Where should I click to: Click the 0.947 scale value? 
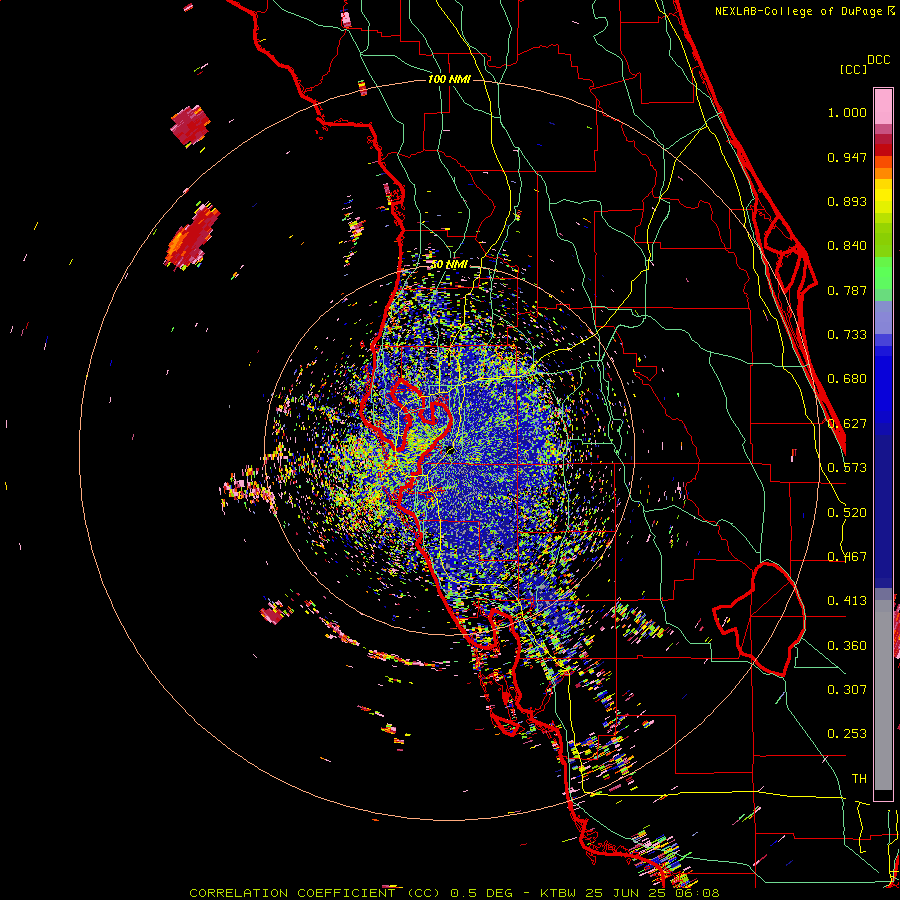(x=847, y=157)
